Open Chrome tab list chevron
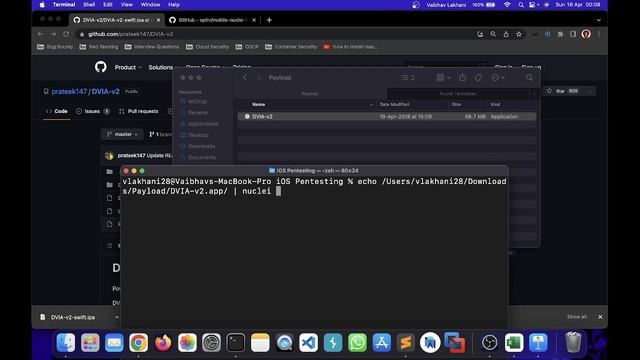This screenshot has height=360, width=640. point(598,20)
